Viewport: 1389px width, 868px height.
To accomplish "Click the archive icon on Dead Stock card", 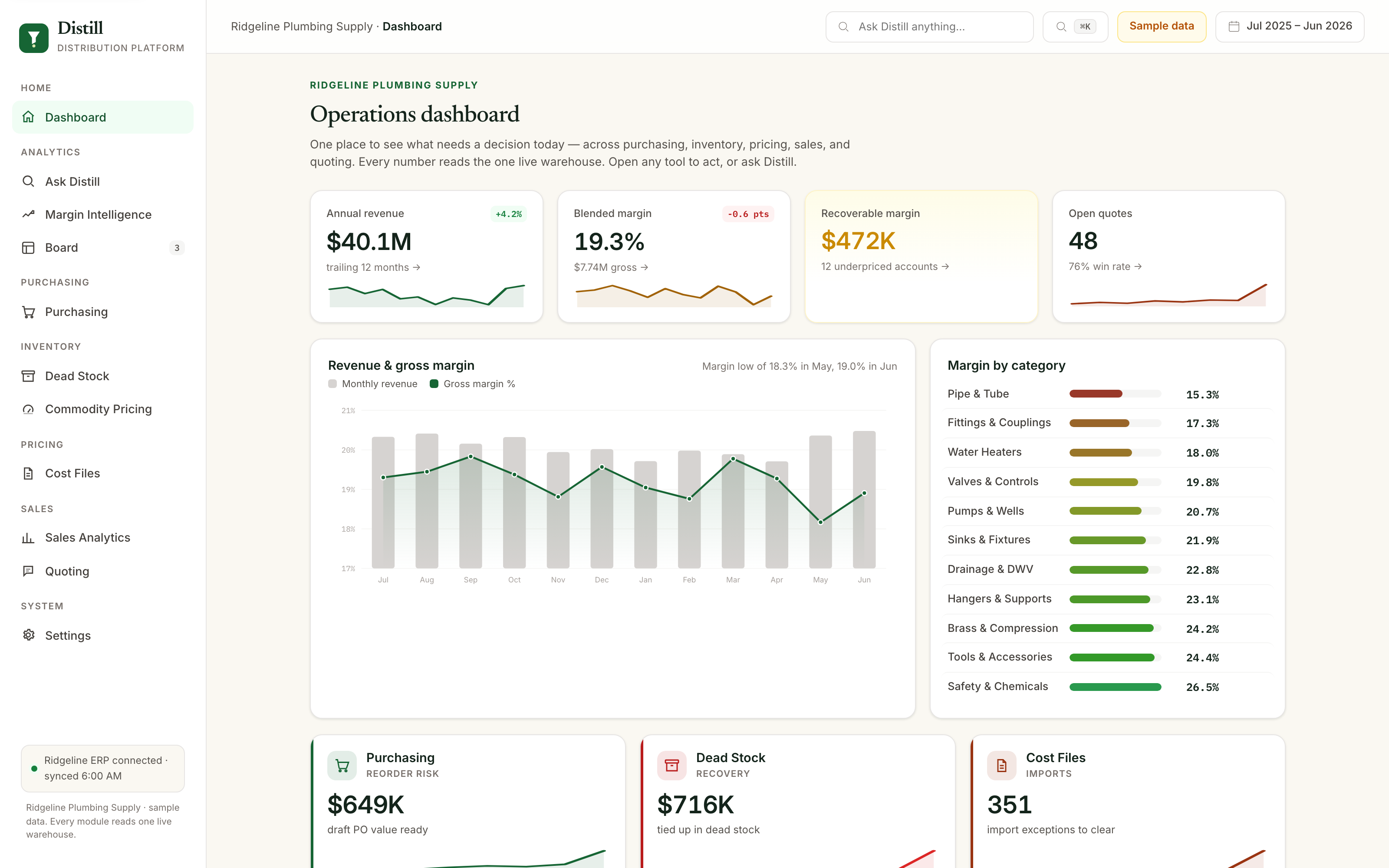I will (x=671, y=765).
